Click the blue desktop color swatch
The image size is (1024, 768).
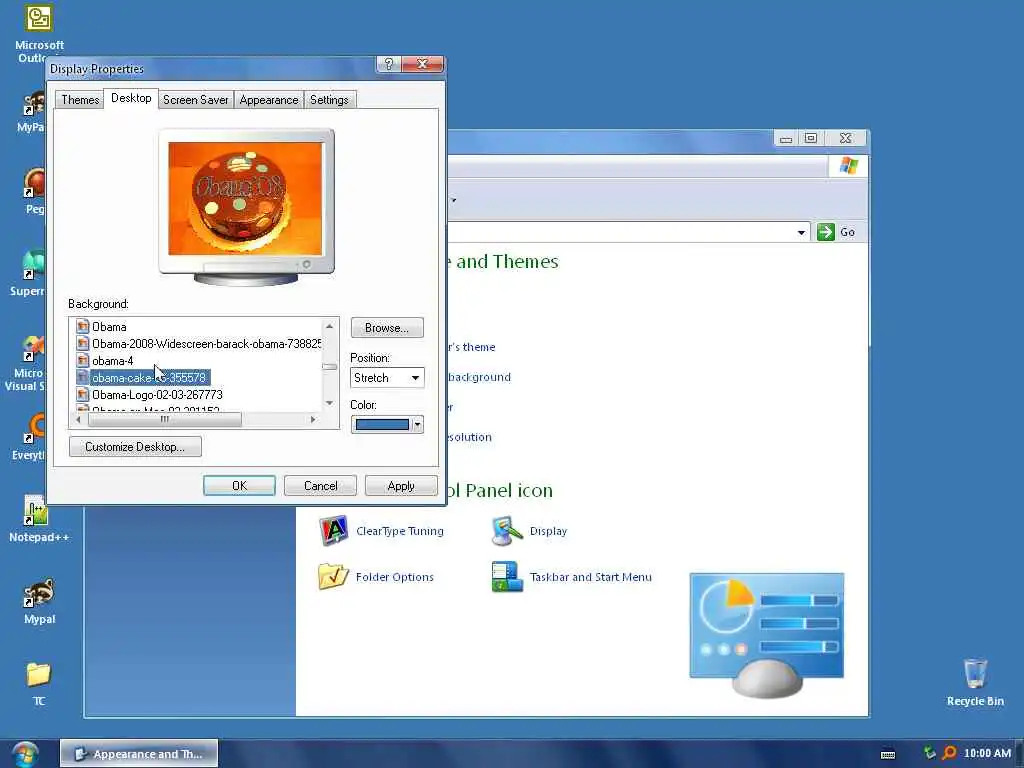pyautogui.click(x=382, y=424)
